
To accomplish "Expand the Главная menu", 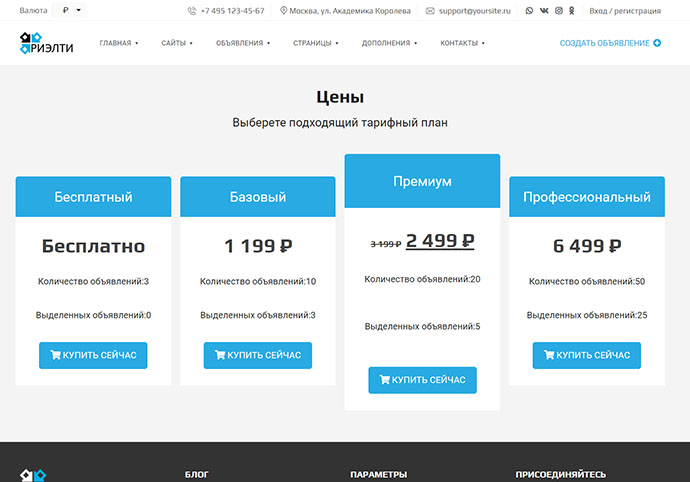I will [x=118, y=43].
